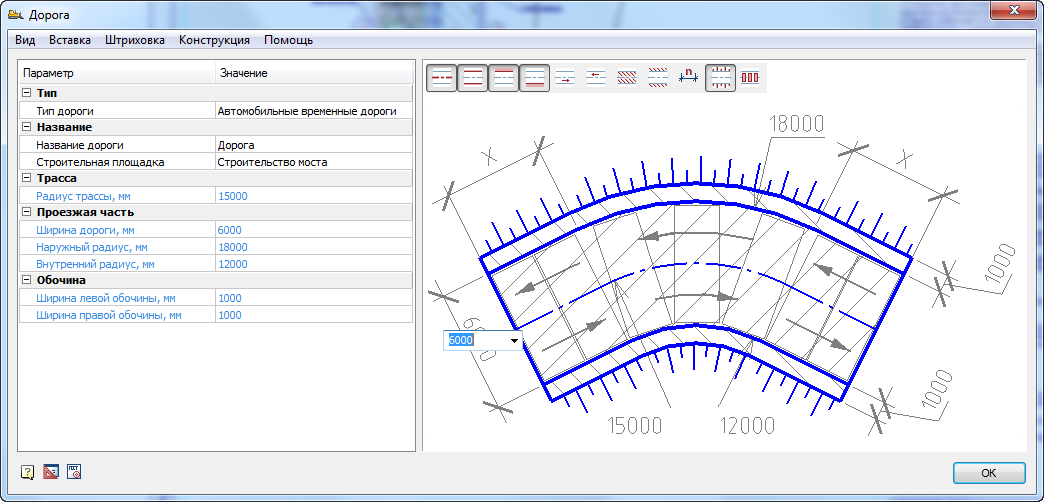Toggle the slope tick marks icon
1044x502 pixels.
pos(720,78)
